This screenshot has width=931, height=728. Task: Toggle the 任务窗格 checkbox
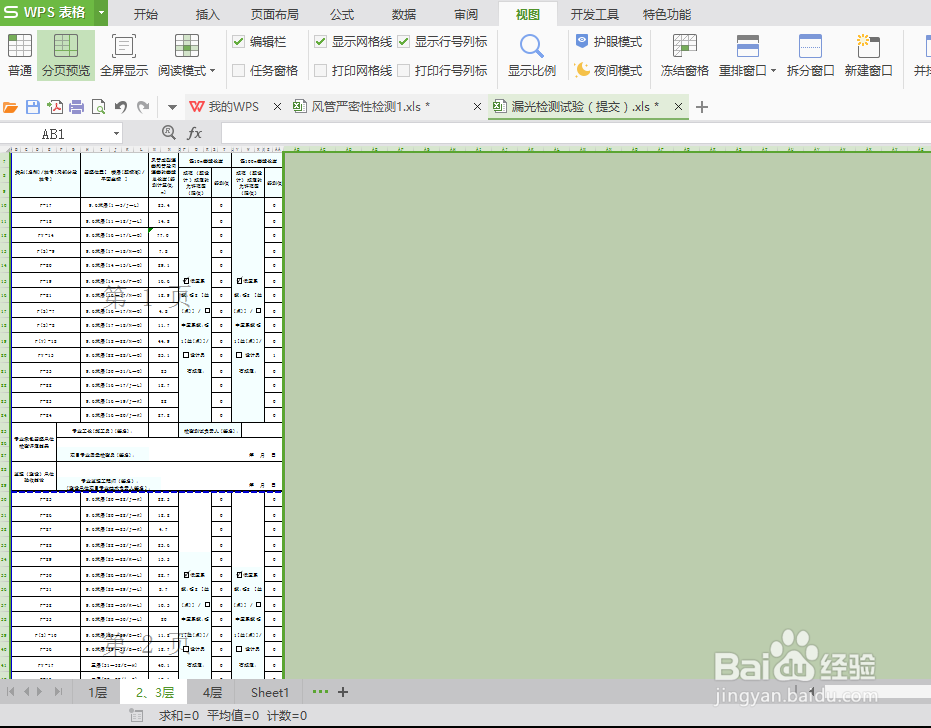pyautogui.click(x=239, y=70)
